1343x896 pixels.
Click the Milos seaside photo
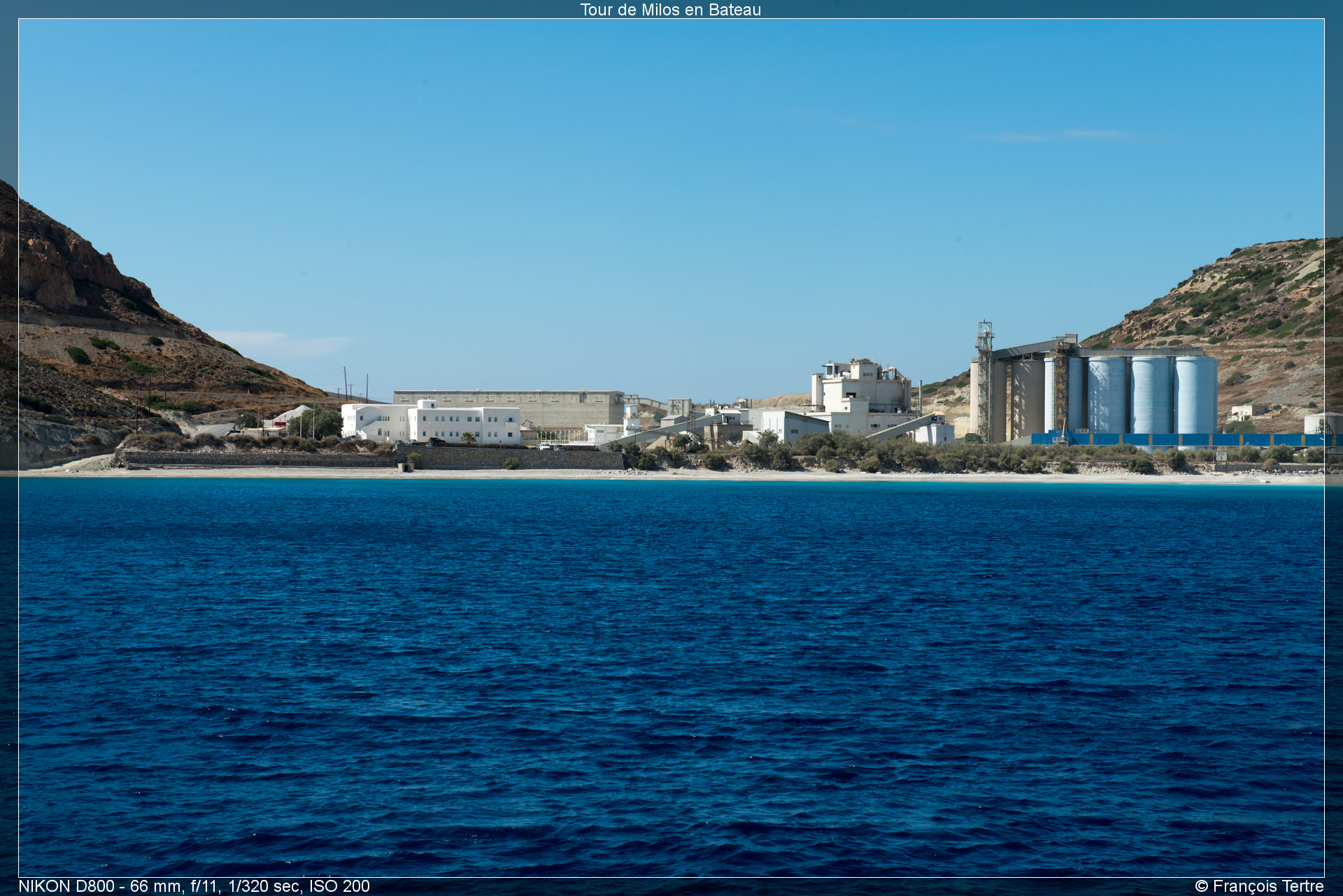pyautogui.click(x=671, y=448)
